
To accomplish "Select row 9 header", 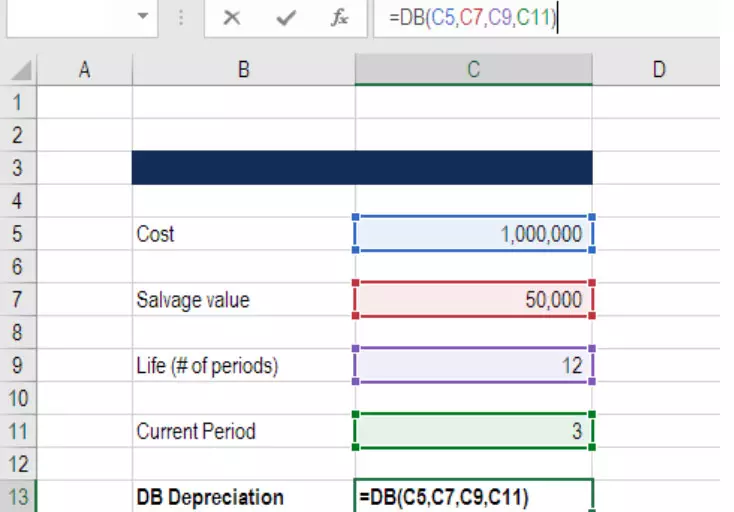I will click(x=18, y=365).
